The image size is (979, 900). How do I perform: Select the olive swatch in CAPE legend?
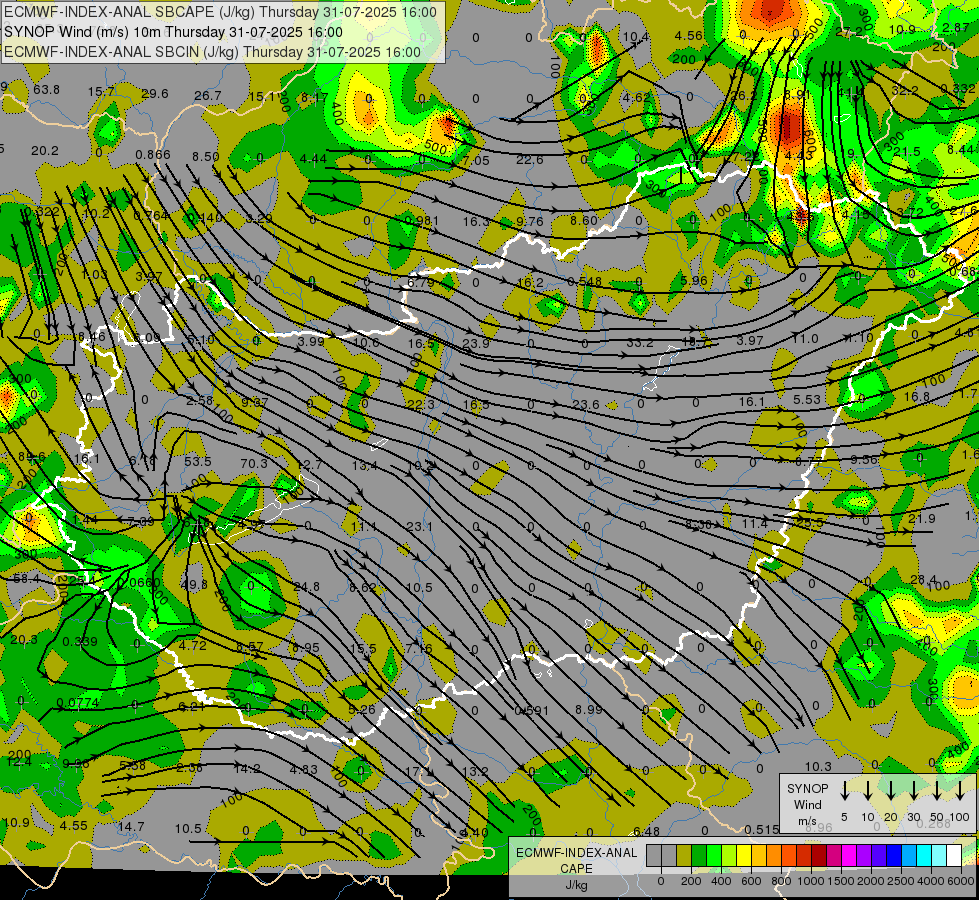(x=684, y=856)
